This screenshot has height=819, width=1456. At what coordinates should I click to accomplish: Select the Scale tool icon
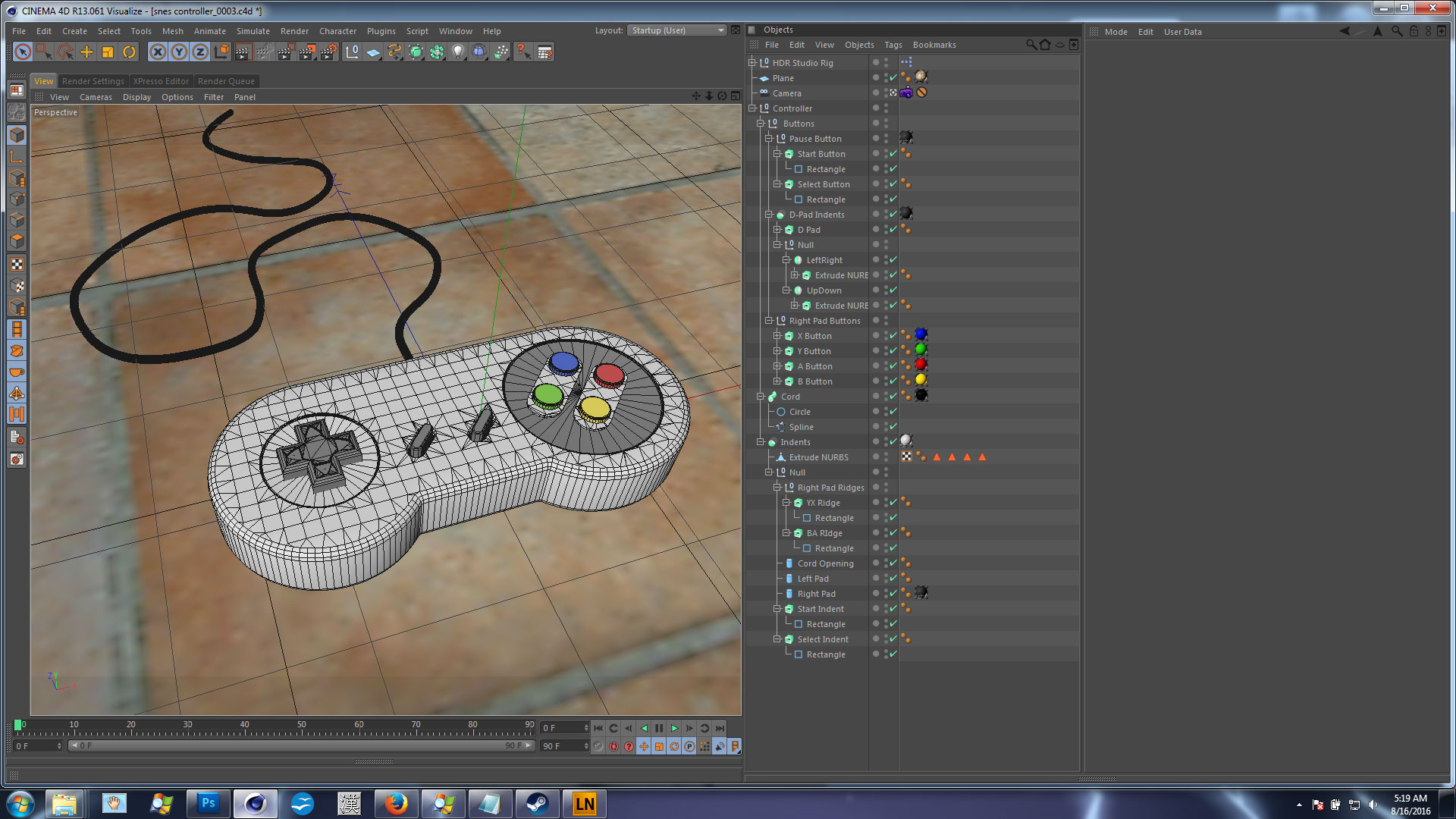point(108,52)
